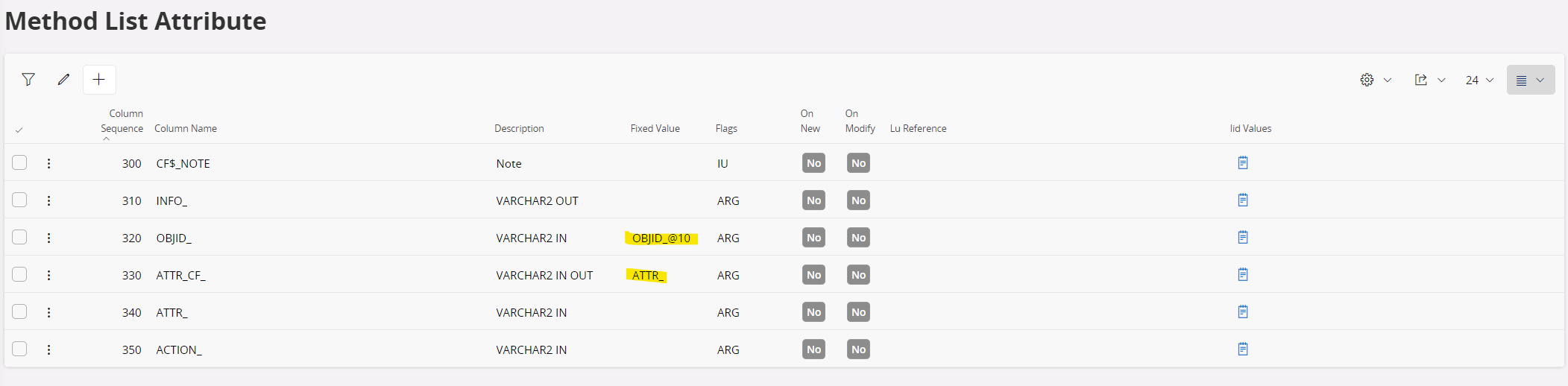Open the filter icon in the toolbar
This screenshot has height=386, width=1568.
point(28,80)
